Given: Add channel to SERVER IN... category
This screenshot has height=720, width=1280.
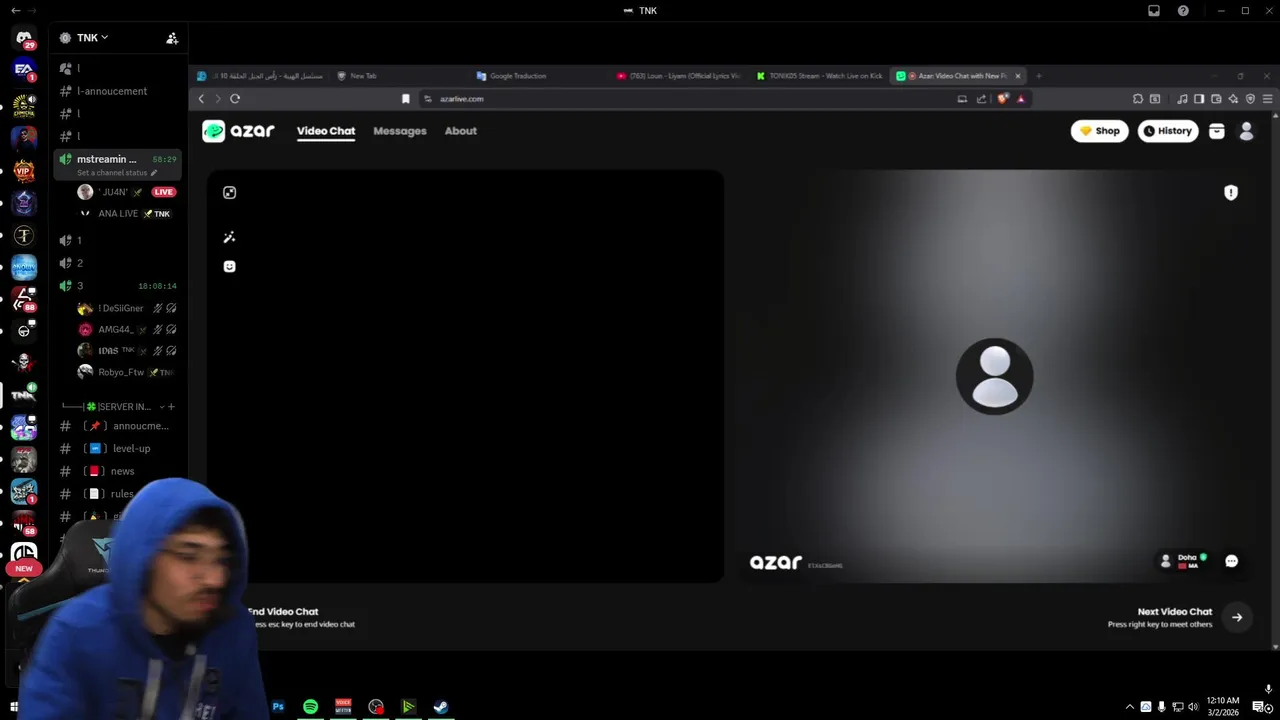Looking at the screenshot, I should pos(171,407).
